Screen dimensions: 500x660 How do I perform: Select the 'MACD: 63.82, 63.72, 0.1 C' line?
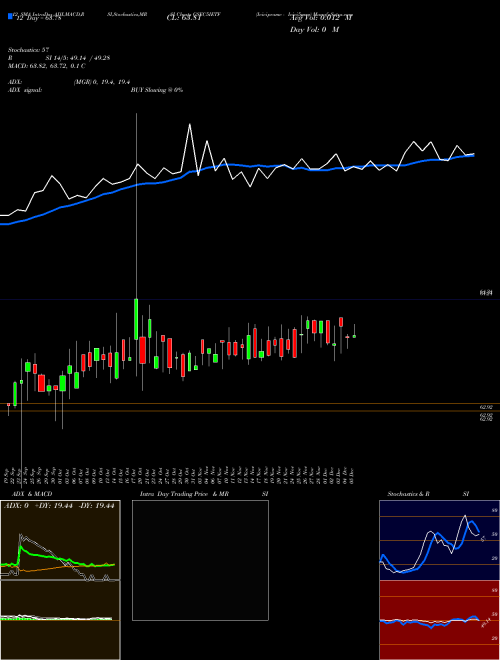[x=47, y=66]
